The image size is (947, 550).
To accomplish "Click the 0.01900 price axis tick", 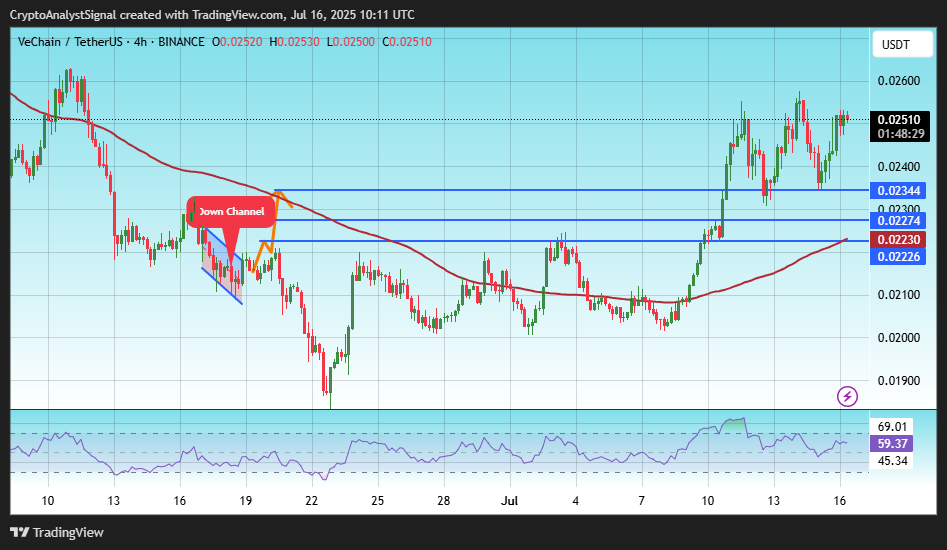I will 899,380.
